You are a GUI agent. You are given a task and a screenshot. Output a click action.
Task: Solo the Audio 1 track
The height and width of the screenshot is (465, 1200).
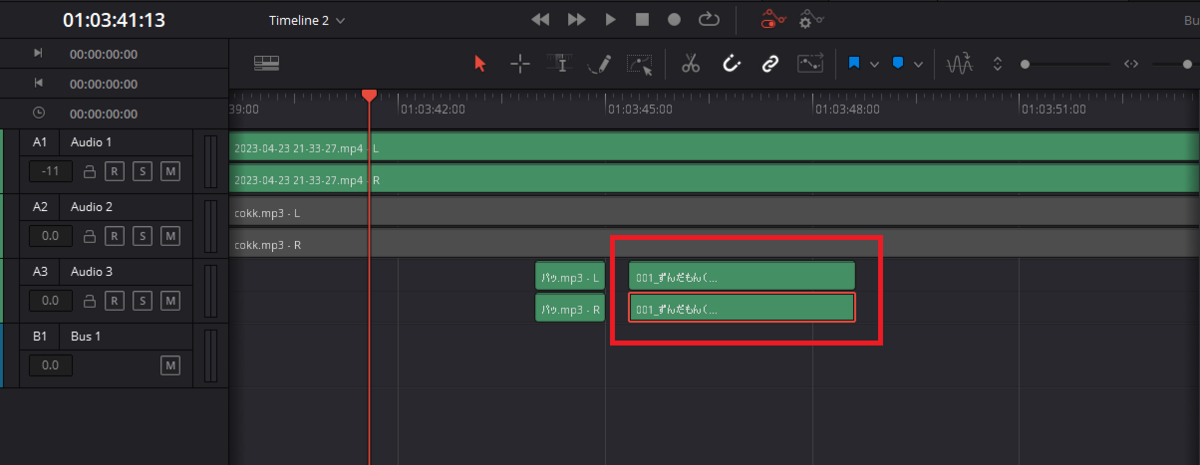tap(143, 172)
